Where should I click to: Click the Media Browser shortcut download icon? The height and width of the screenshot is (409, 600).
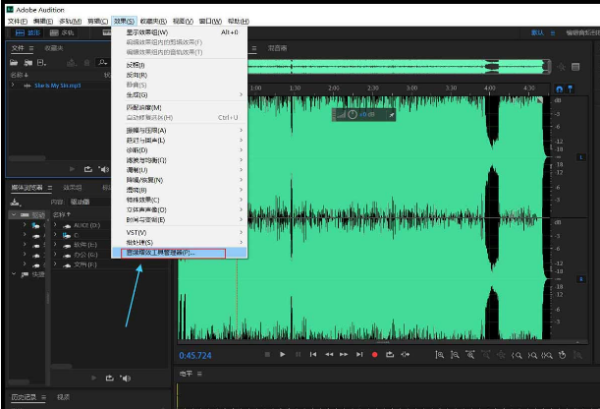coord(15,202)
